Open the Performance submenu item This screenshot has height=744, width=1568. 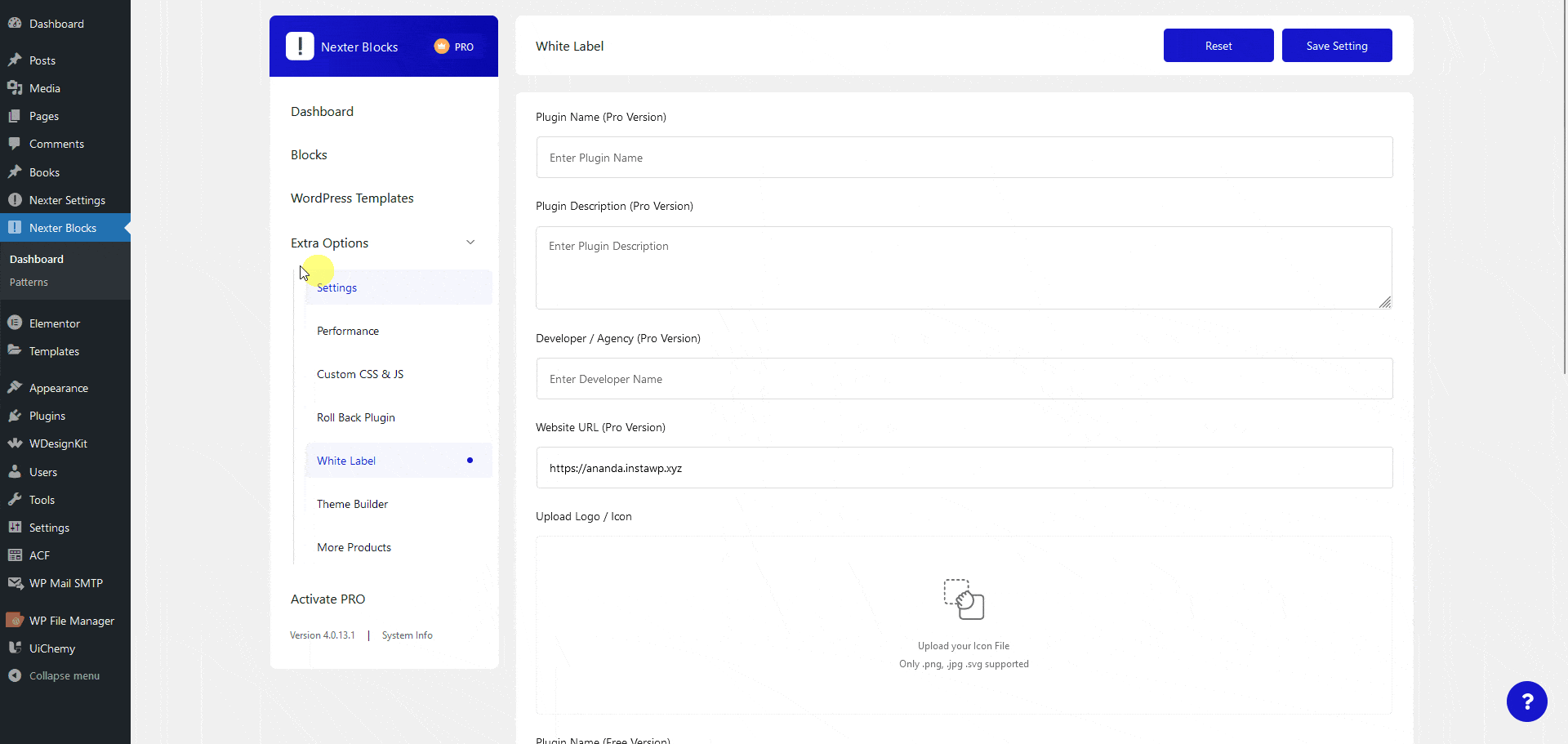348,331
